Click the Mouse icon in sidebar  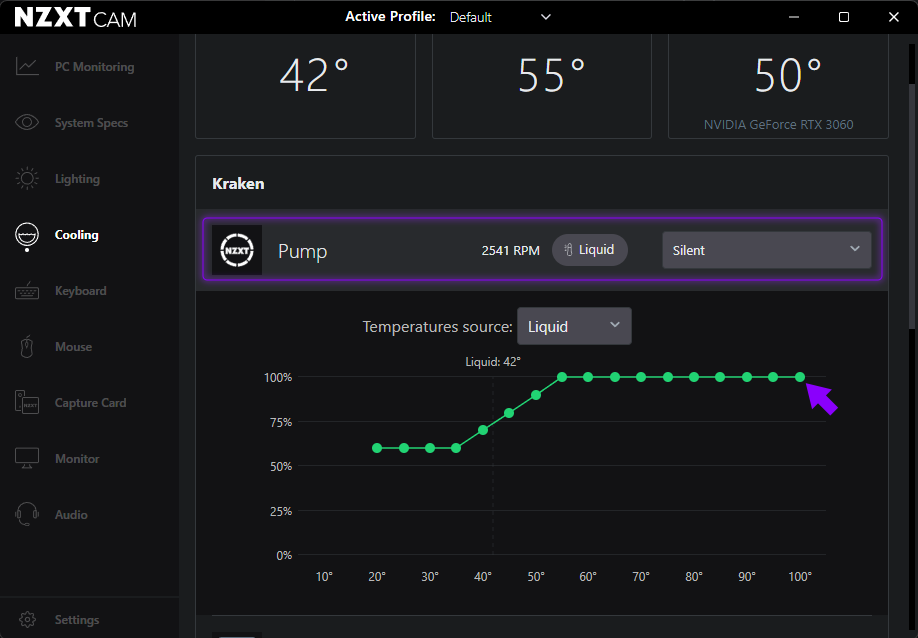[x=27, y=347]
